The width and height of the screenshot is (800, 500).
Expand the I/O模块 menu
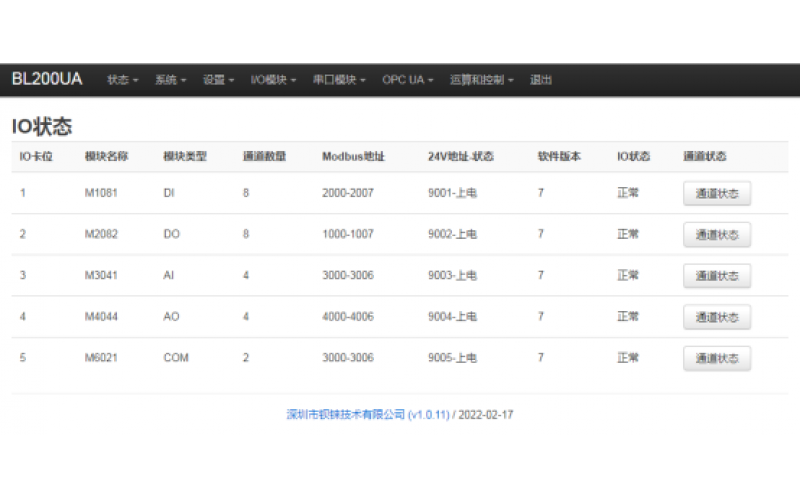coord(273,80)
